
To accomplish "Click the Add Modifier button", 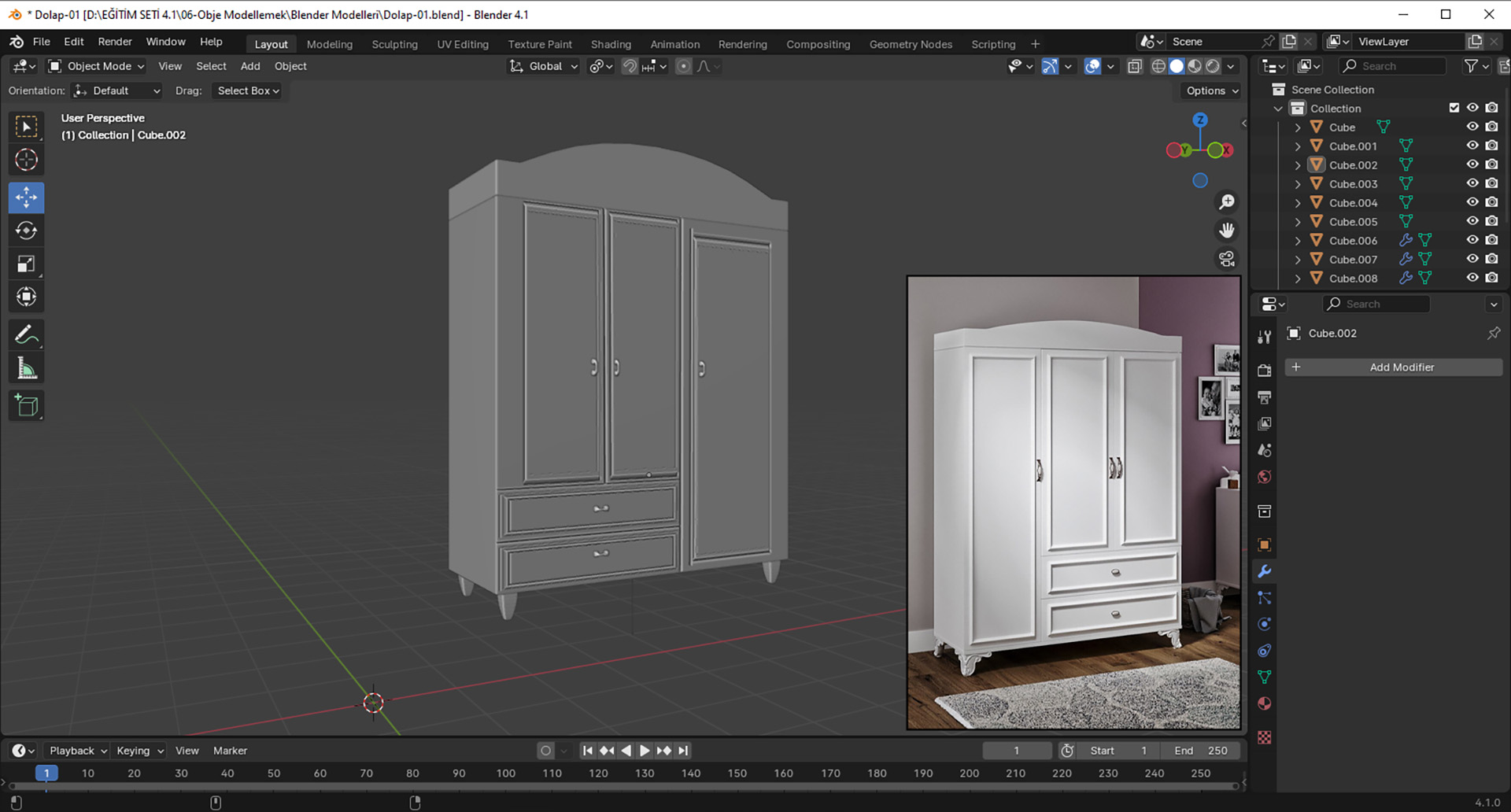I will point(1401,367).
